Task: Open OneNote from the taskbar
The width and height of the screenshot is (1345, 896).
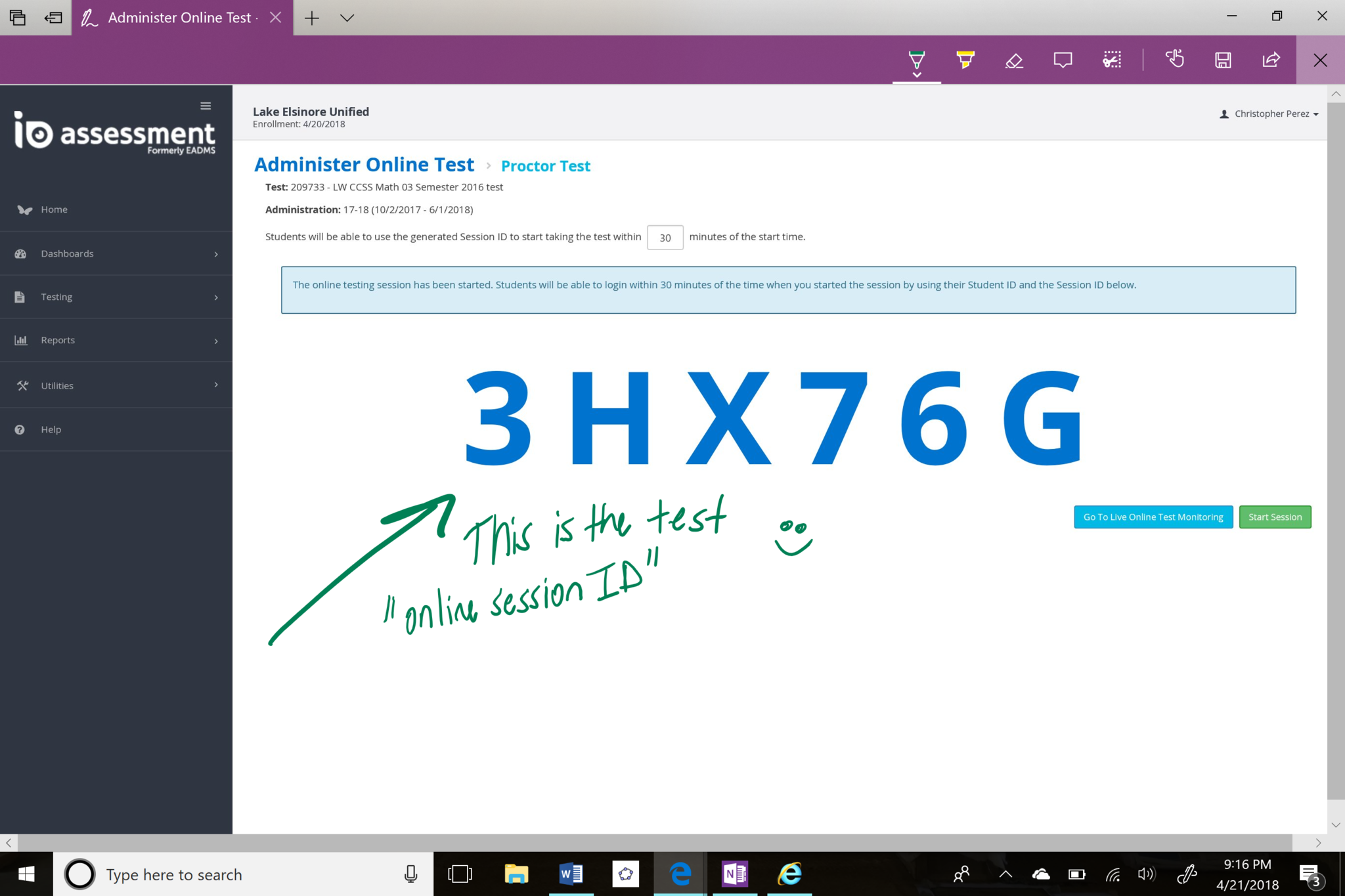Action: pos(734,874)
